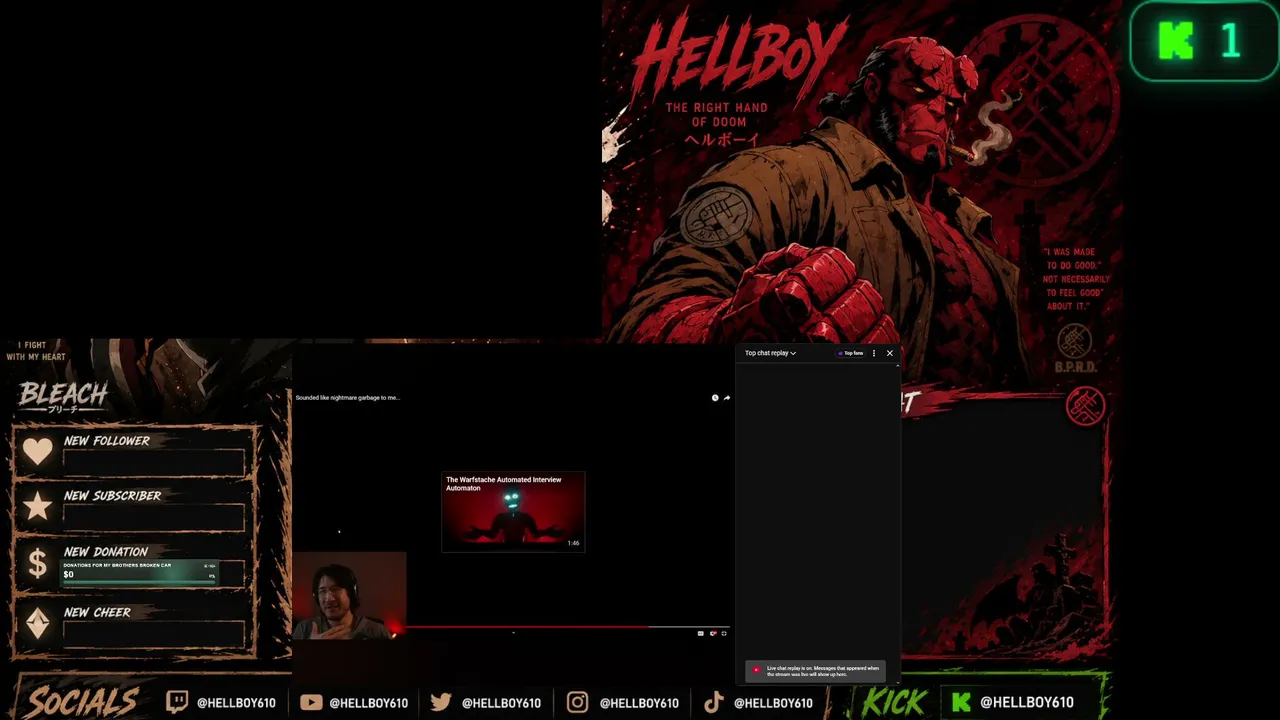Click the 'New Donation' label
Image resolution: width=1280 pixels, height=720 pixels.
tap(106, 552)
